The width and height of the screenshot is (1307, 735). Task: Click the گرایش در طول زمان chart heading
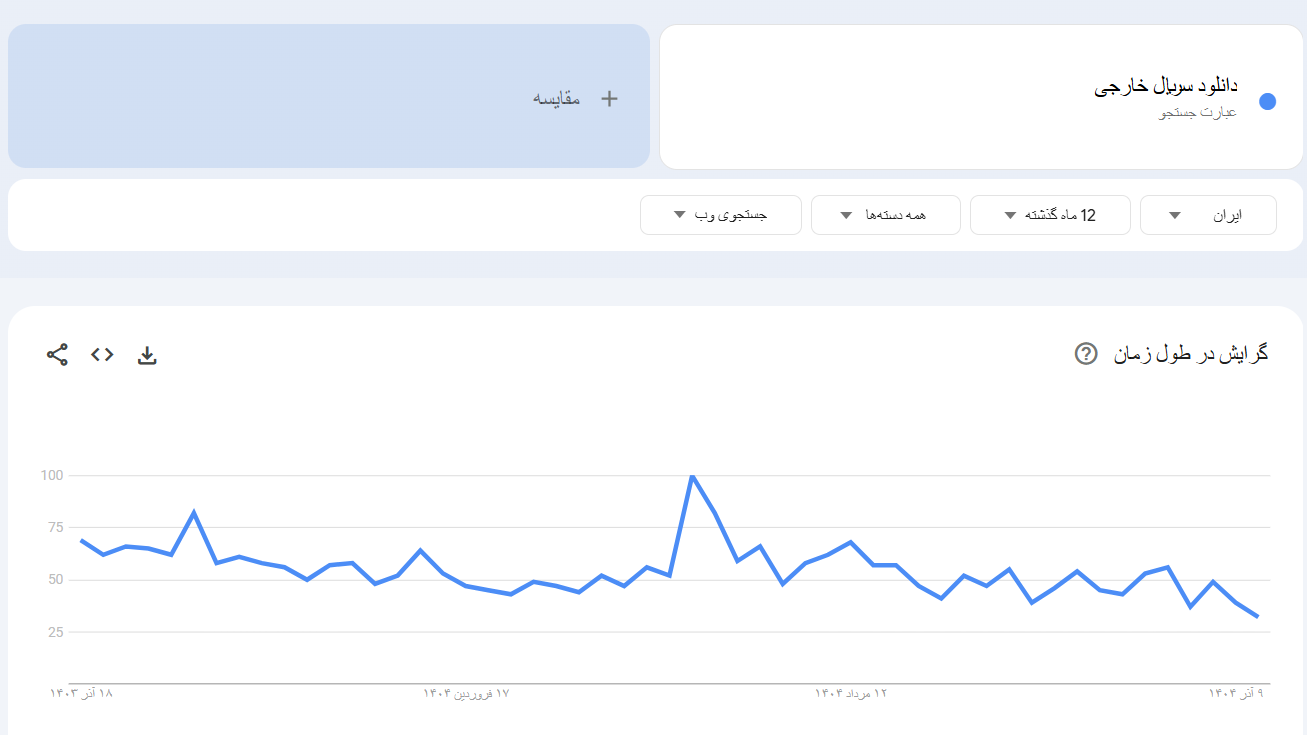pyautogui.click(x=1191, y=354)
